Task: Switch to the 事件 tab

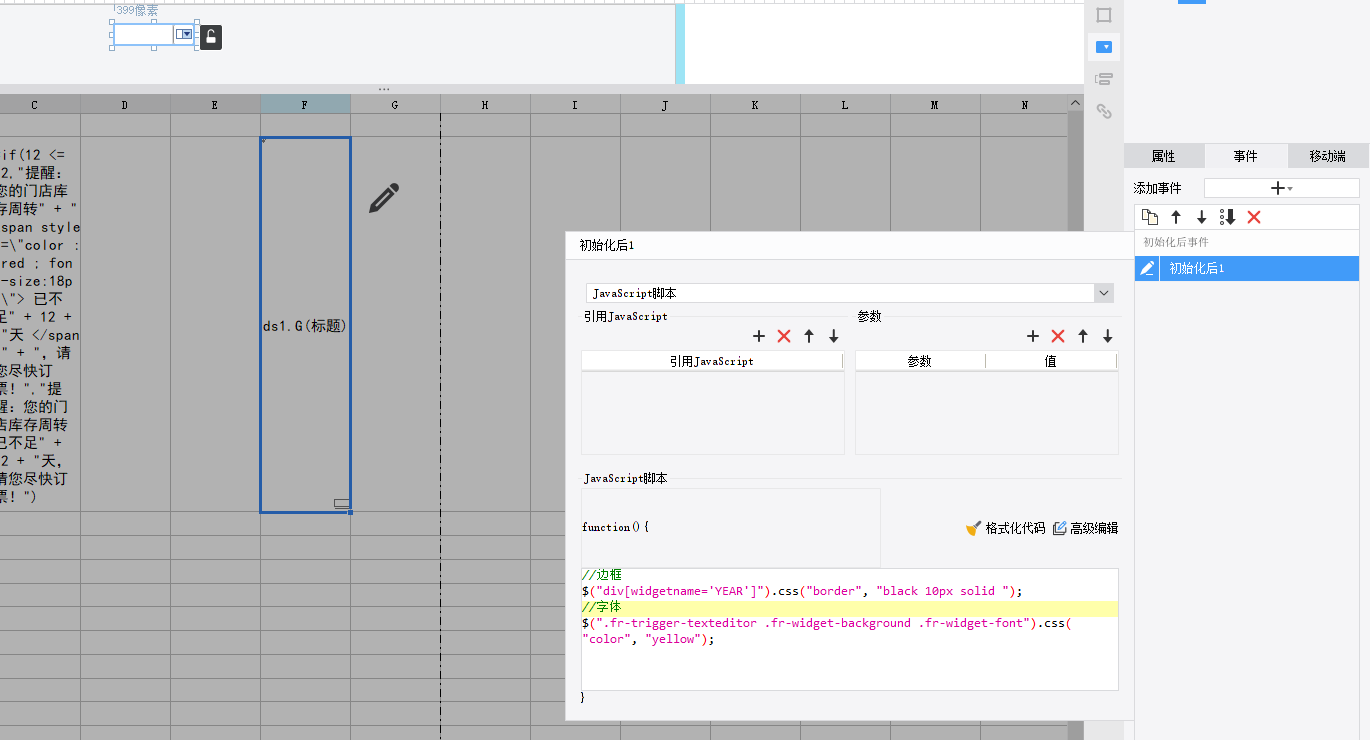Action: [x=1245, y=156]
